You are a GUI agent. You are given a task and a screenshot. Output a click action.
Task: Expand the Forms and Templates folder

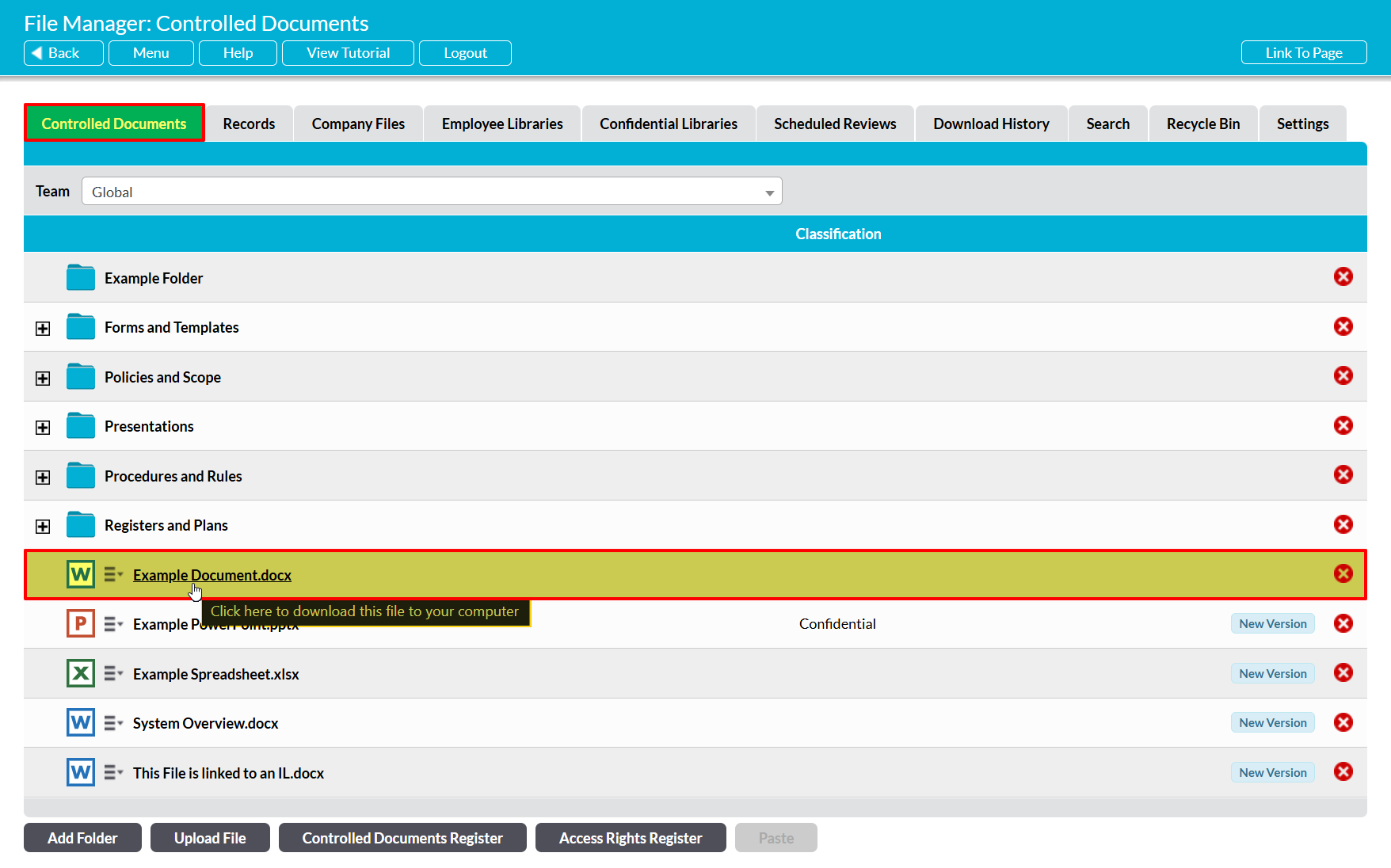[x=43, y=328]
